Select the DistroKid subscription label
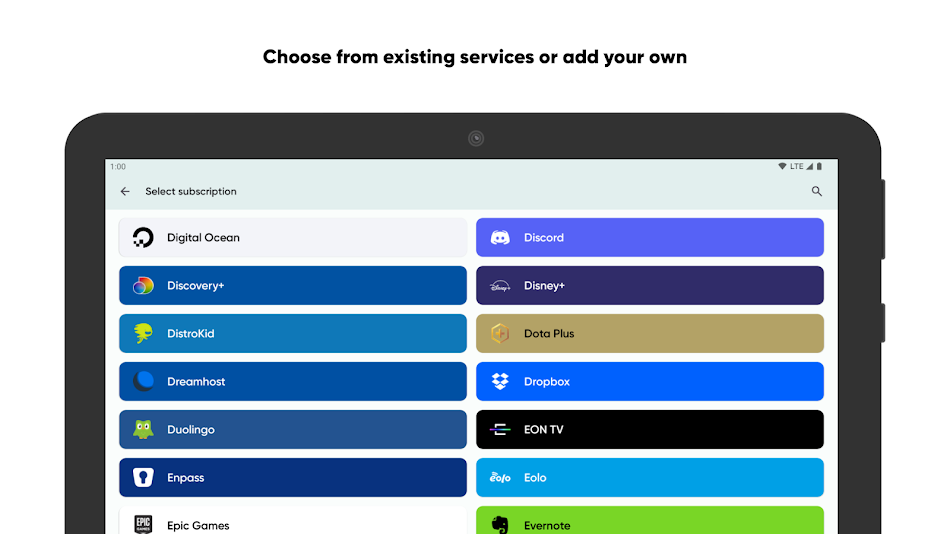The width and height of the screenshot is (950, 534). (191, 333)
